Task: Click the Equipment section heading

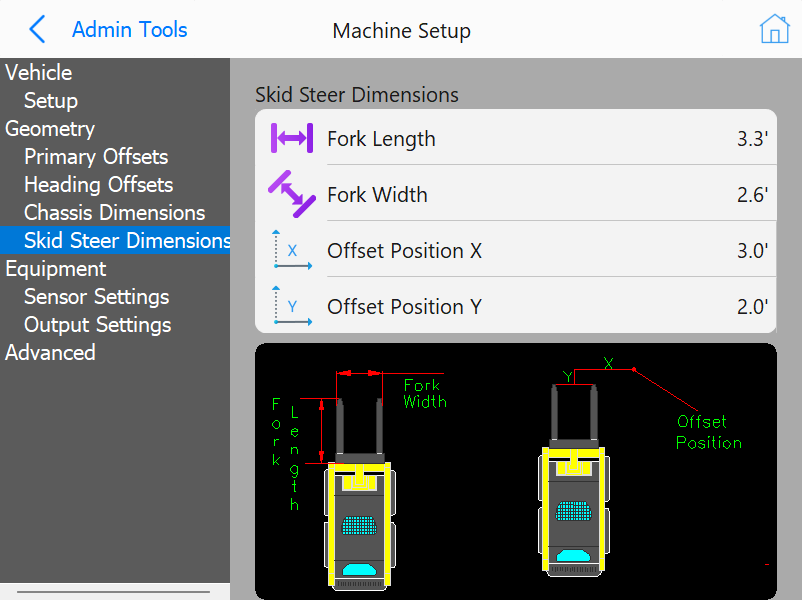Action: coord(56,269)
